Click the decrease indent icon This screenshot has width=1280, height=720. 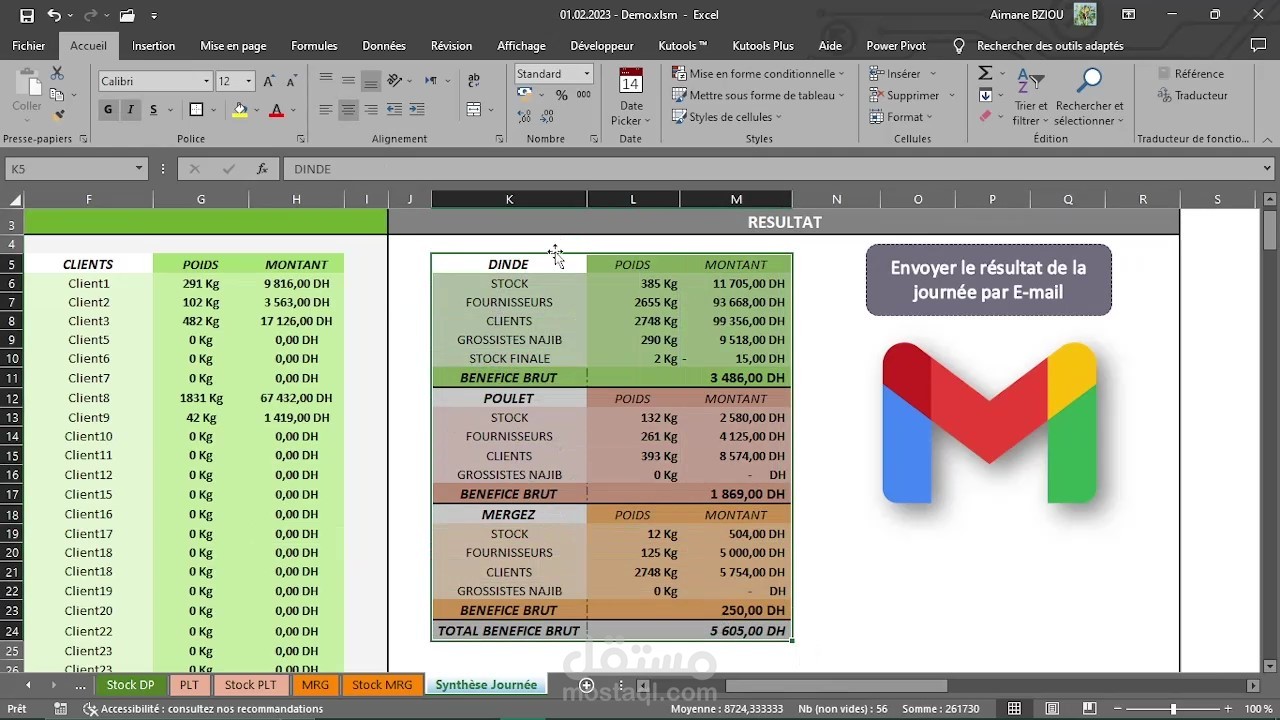[394, 110]
